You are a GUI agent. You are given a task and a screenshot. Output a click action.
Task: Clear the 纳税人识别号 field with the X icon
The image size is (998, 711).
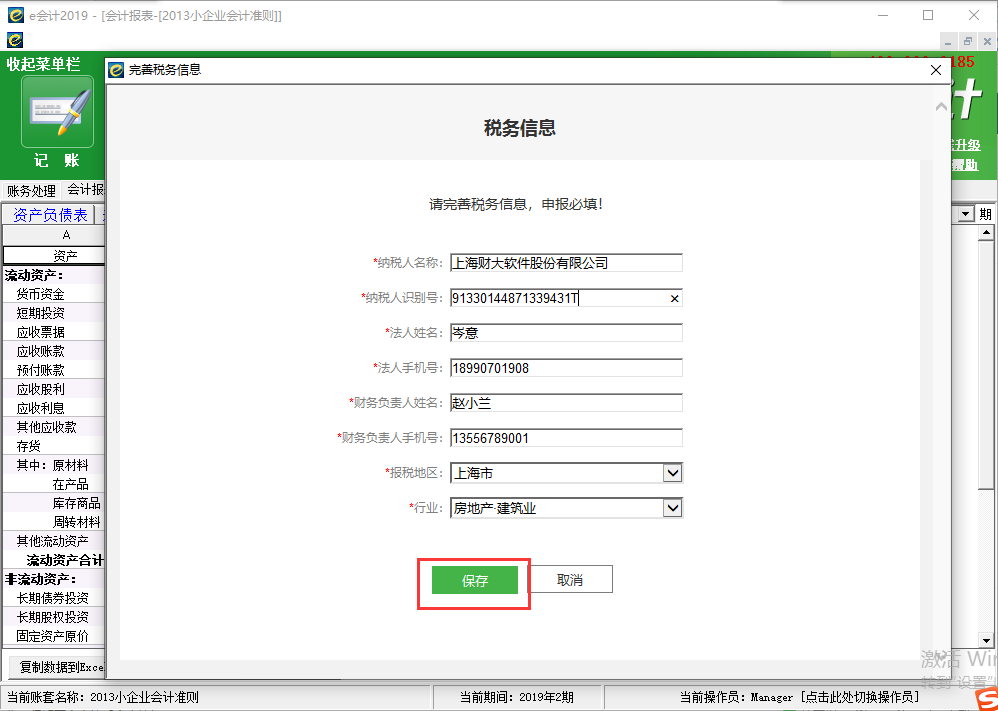pos(675,299)
